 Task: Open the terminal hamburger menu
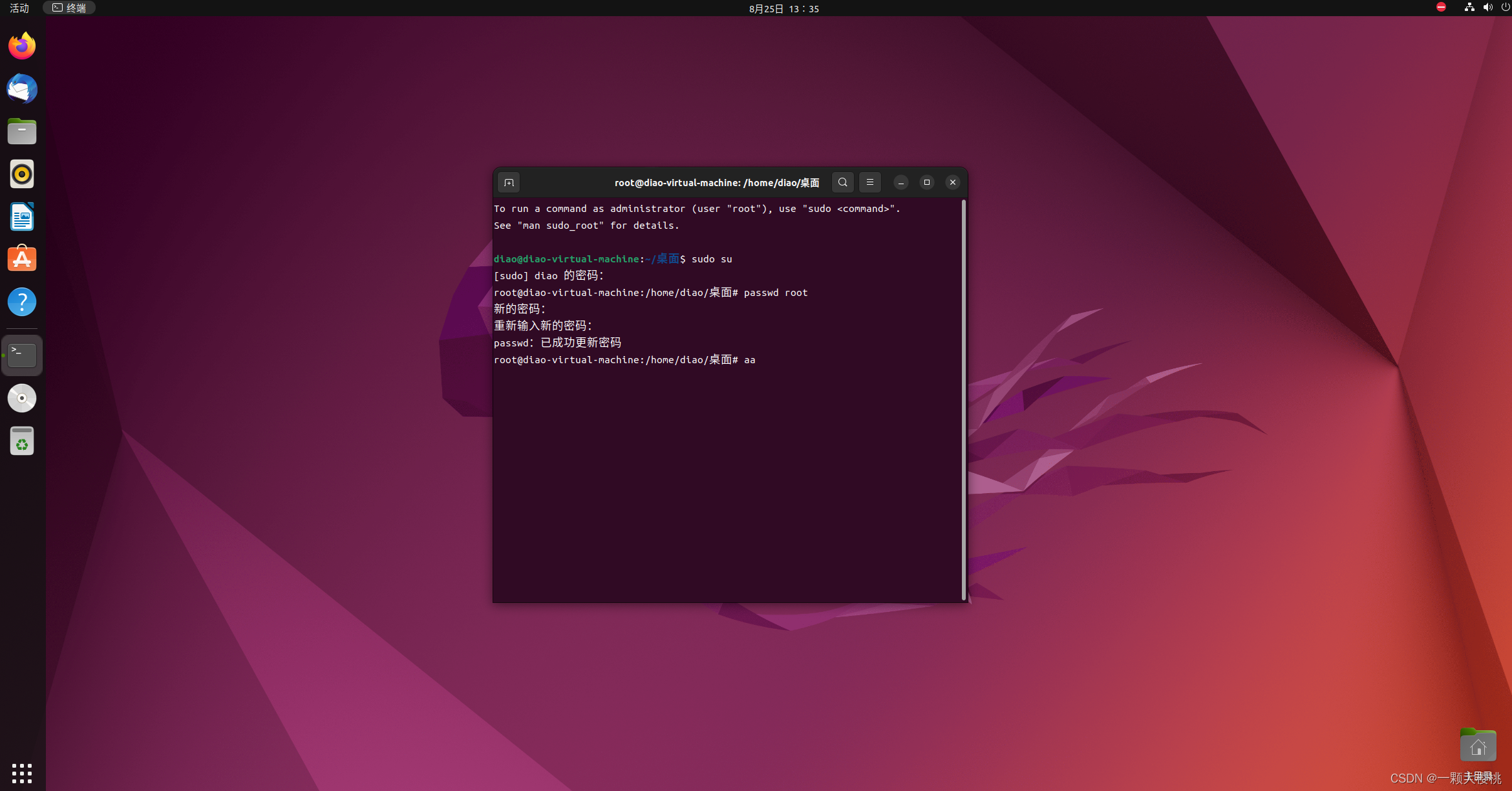tap(870, 182)
